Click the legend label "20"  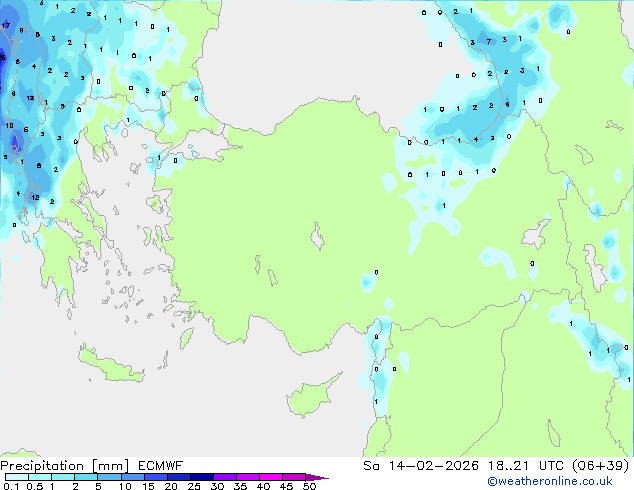[x=171, y=486]
